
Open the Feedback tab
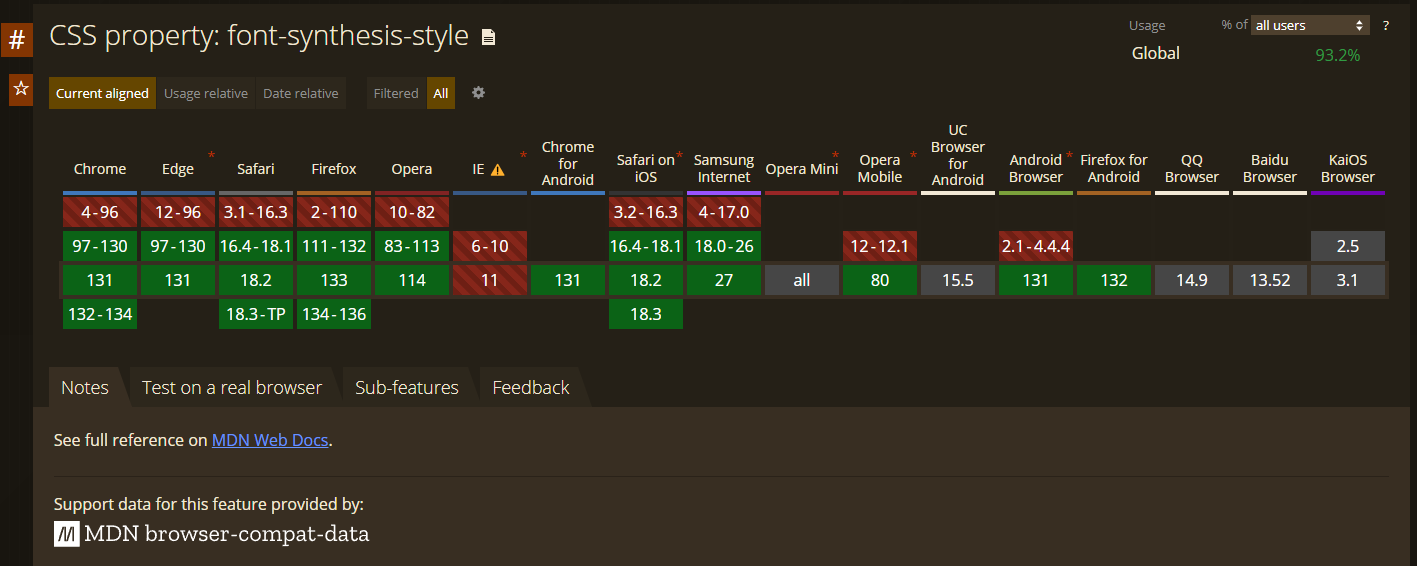pos(531,387)
